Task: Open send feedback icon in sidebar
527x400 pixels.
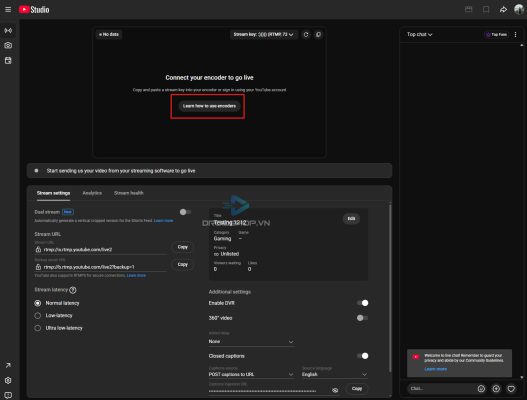Action: coord(8,395)
